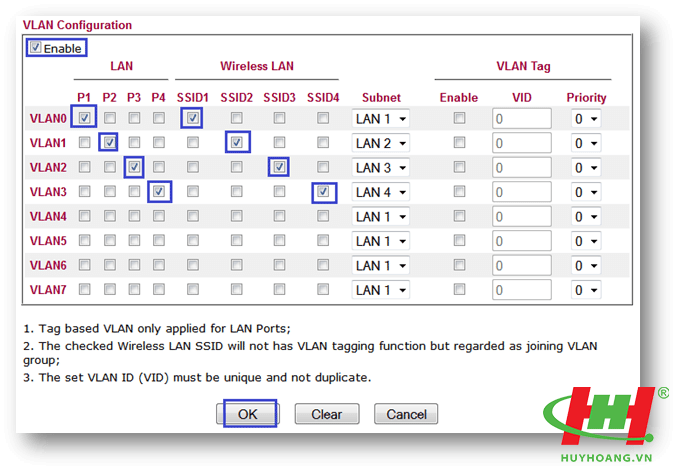Toggle the VLAN Configuration Enable checkbox
This screenshot has height=469, width=676.
click(36, 47)
